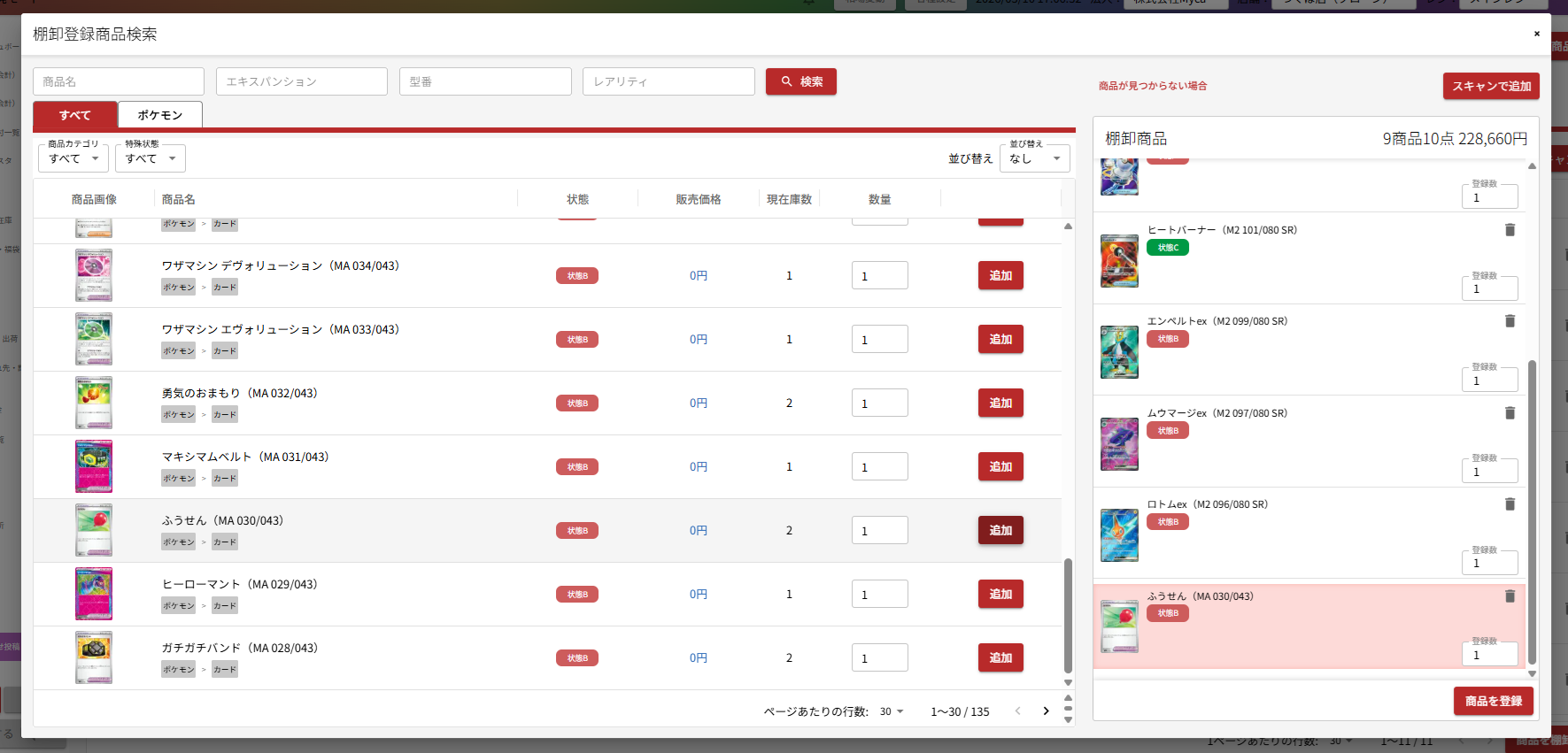Viewport: 1568px width, 753px height.
Task: Click trash icon for エンペルトex
Action: (1510, 321)
